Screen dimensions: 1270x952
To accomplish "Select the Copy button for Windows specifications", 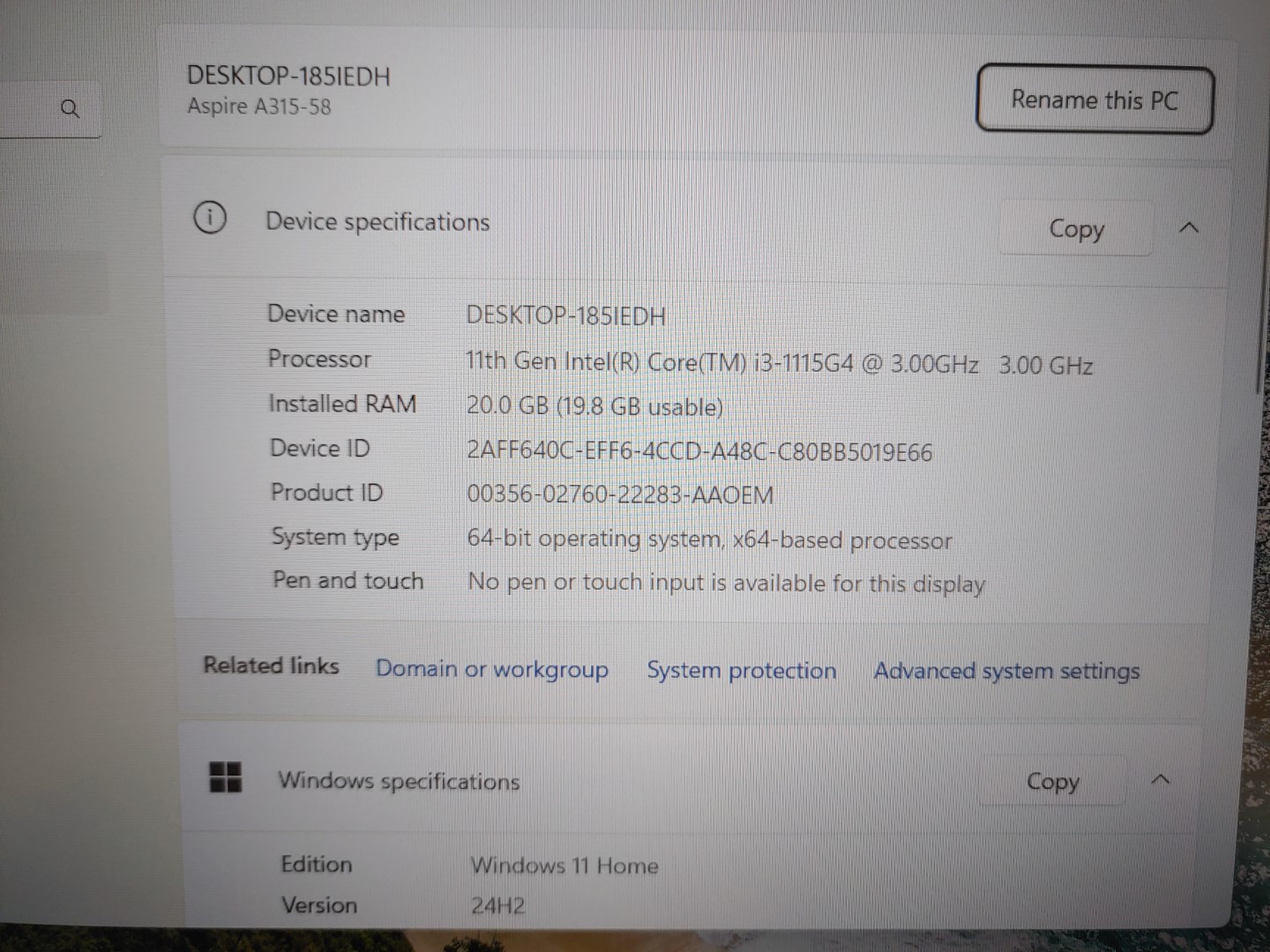I will coord(1052,781).
